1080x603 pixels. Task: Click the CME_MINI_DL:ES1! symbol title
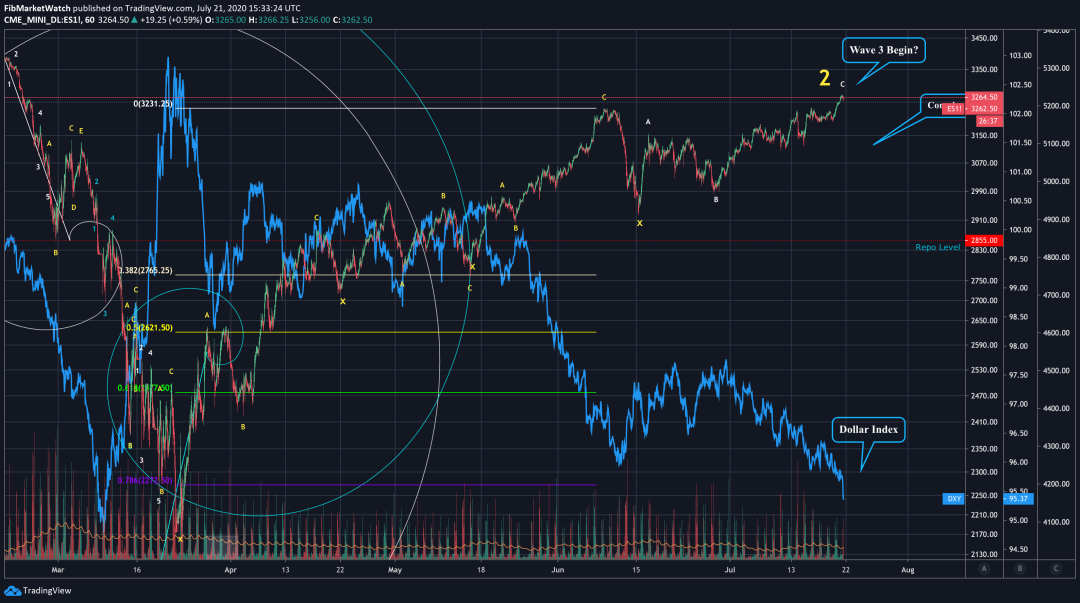click(x=44, y=20)
